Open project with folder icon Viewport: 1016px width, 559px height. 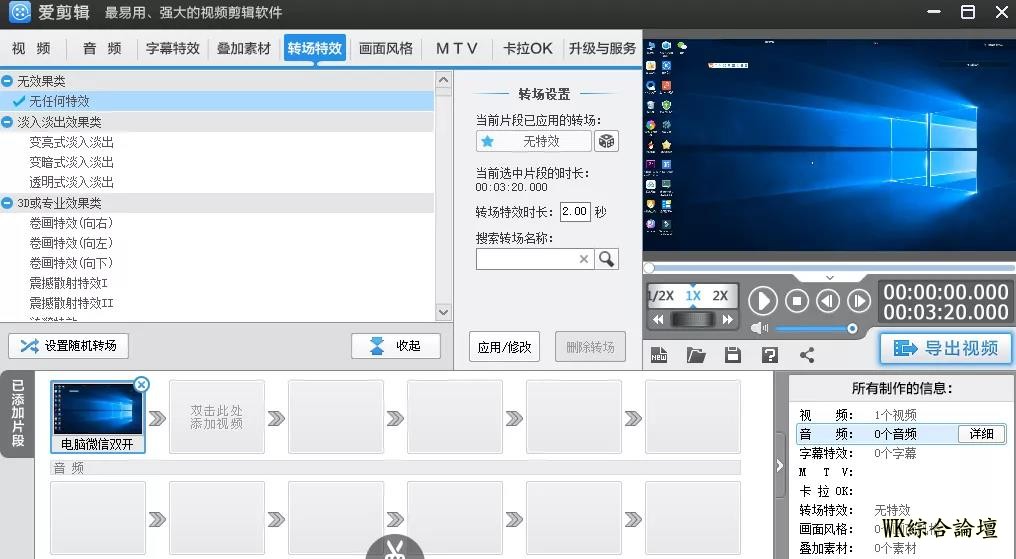point(696,355)
